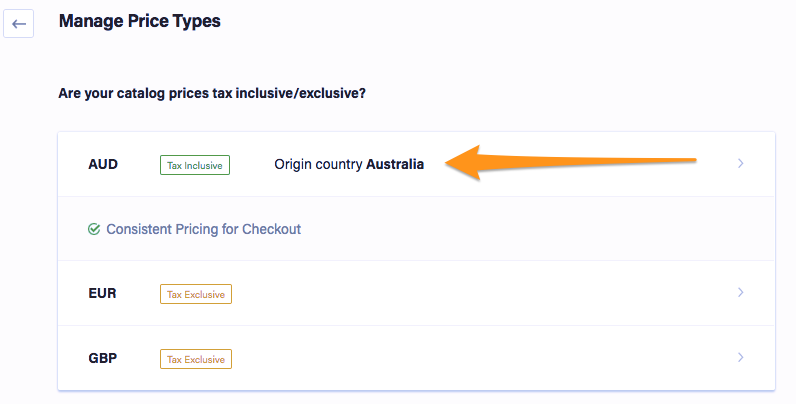Viewport: 796px width, 404px height.
Task: Select the AUD Tax Inclusive badge
Action: coord(195,165)
